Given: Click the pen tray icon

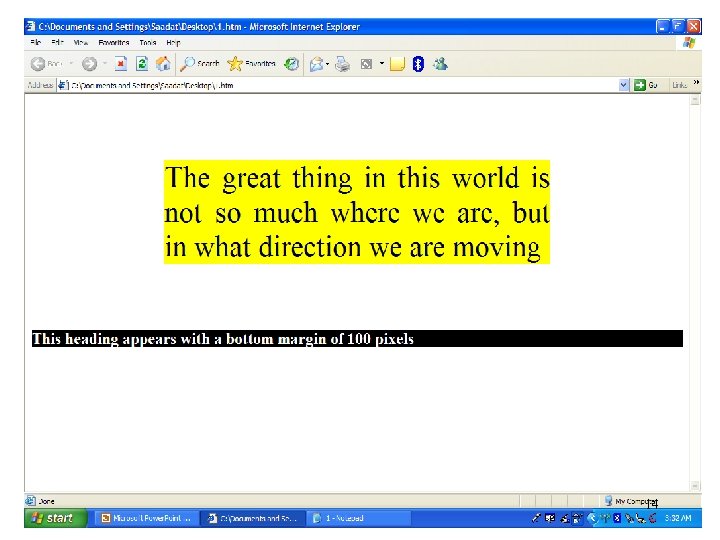Looking at the screenshot, I should 536,518.
